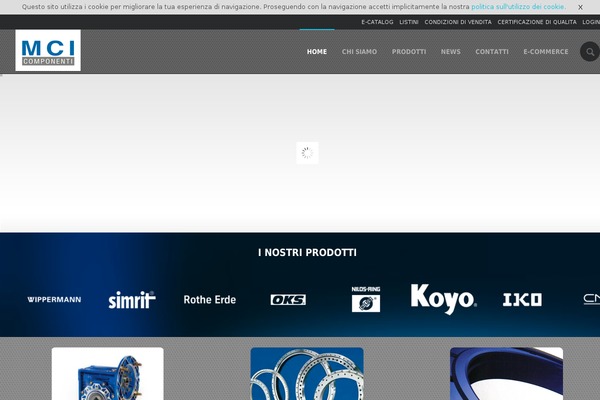Open Condizioni di Vendita link

[x=458, y=22]
